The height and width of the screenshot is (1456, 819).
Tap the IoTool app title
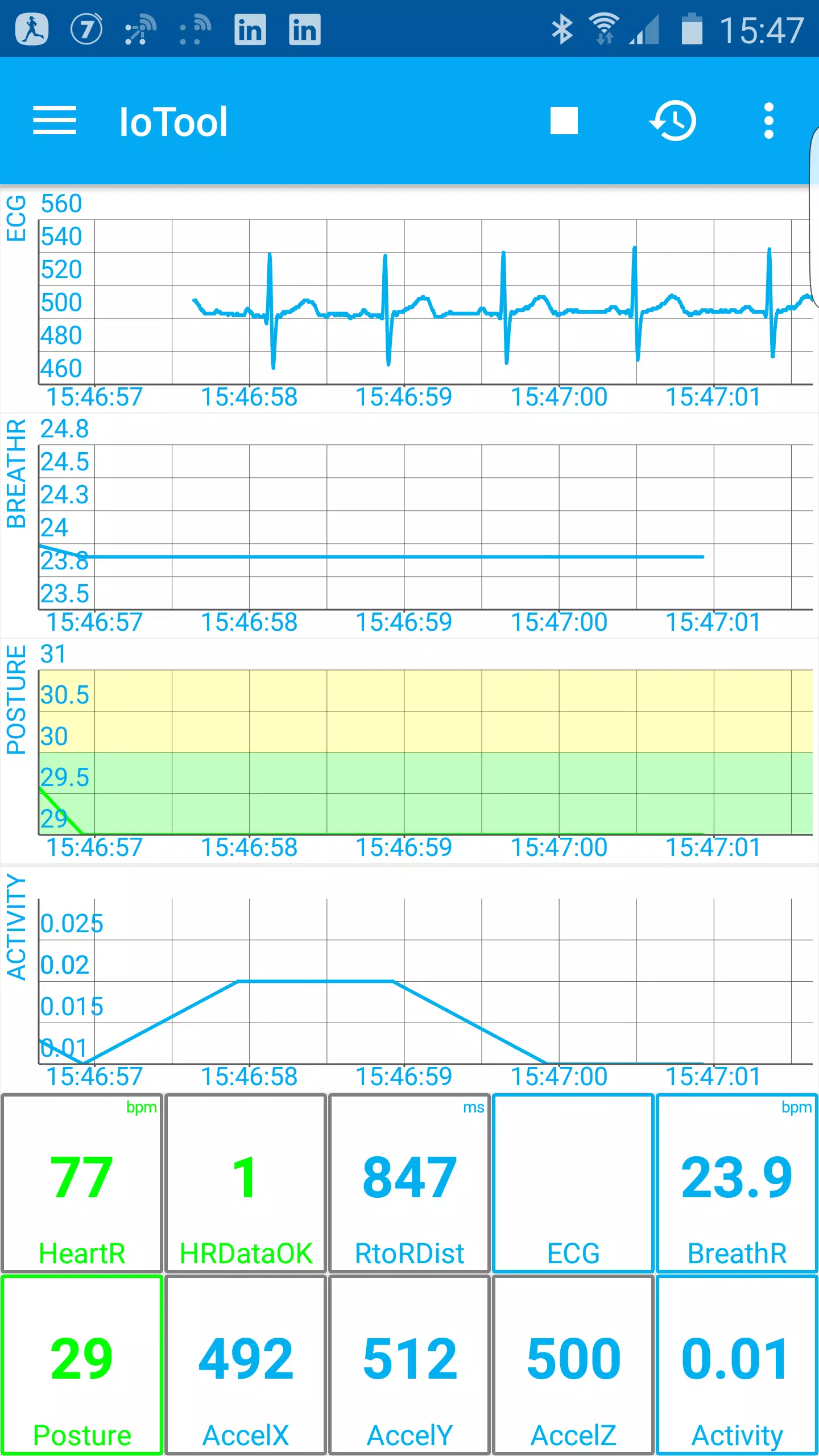[x=173, y=122]
